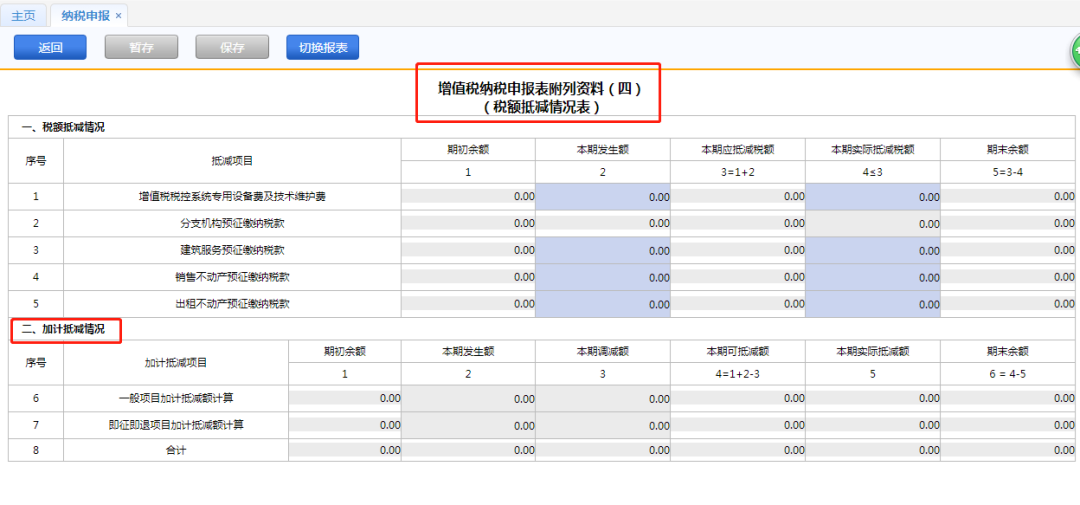The image size is (1080, 505).
Task: Click the 出租不动产预征缴纳税款 row label
Action: pyautogui.click(x=232, y=304)
